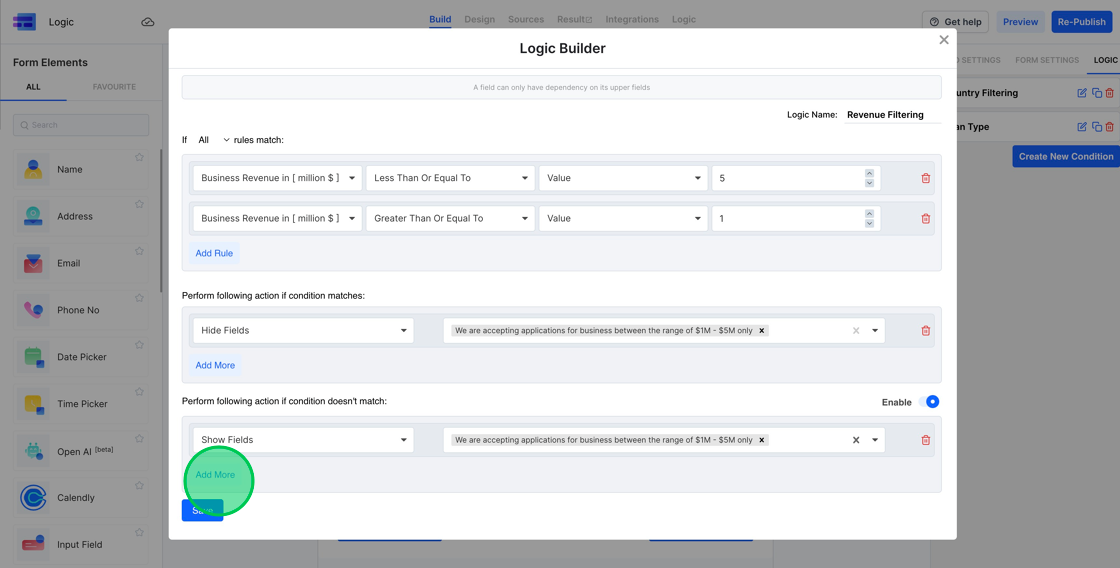Switch to the Favourite elements tab
The height and width of the screenshot is (568, 1120).
(x=114, y=87)
